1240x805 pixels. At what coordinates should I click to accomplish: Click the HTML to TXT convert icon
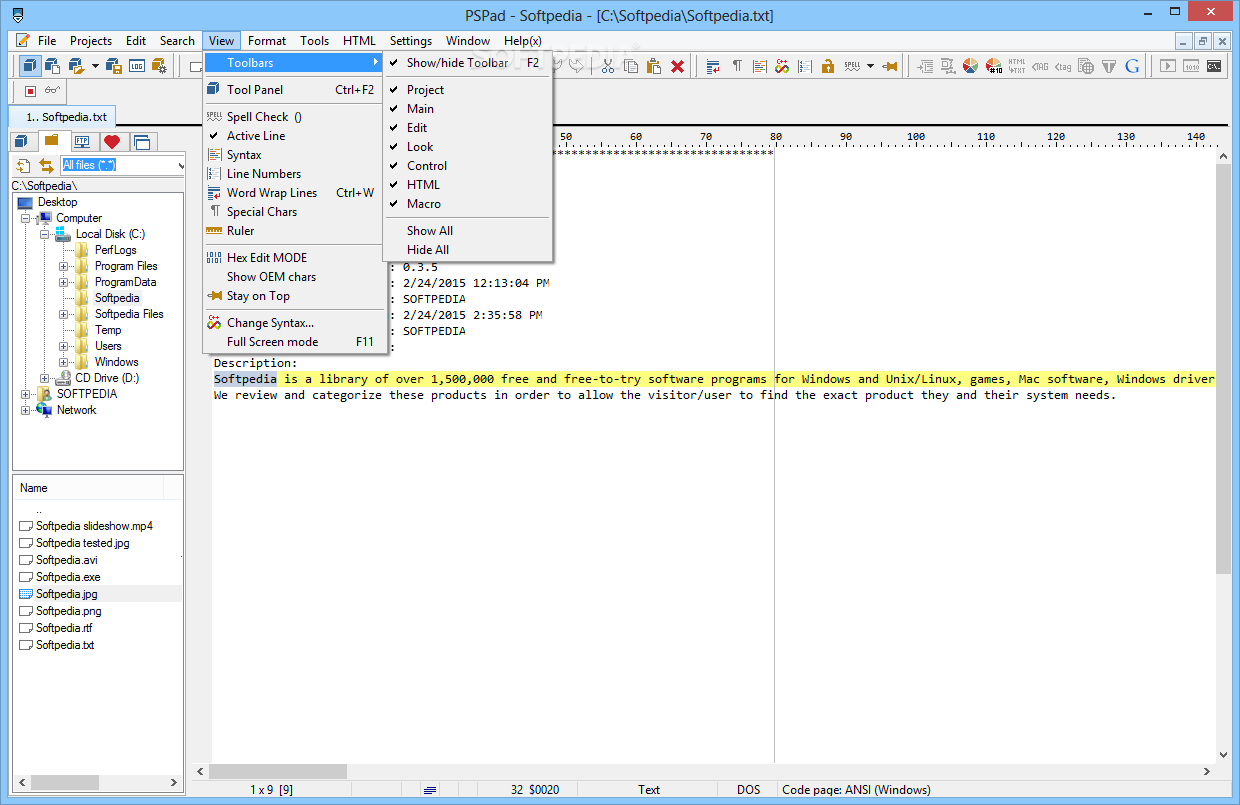pos(1017,66)
